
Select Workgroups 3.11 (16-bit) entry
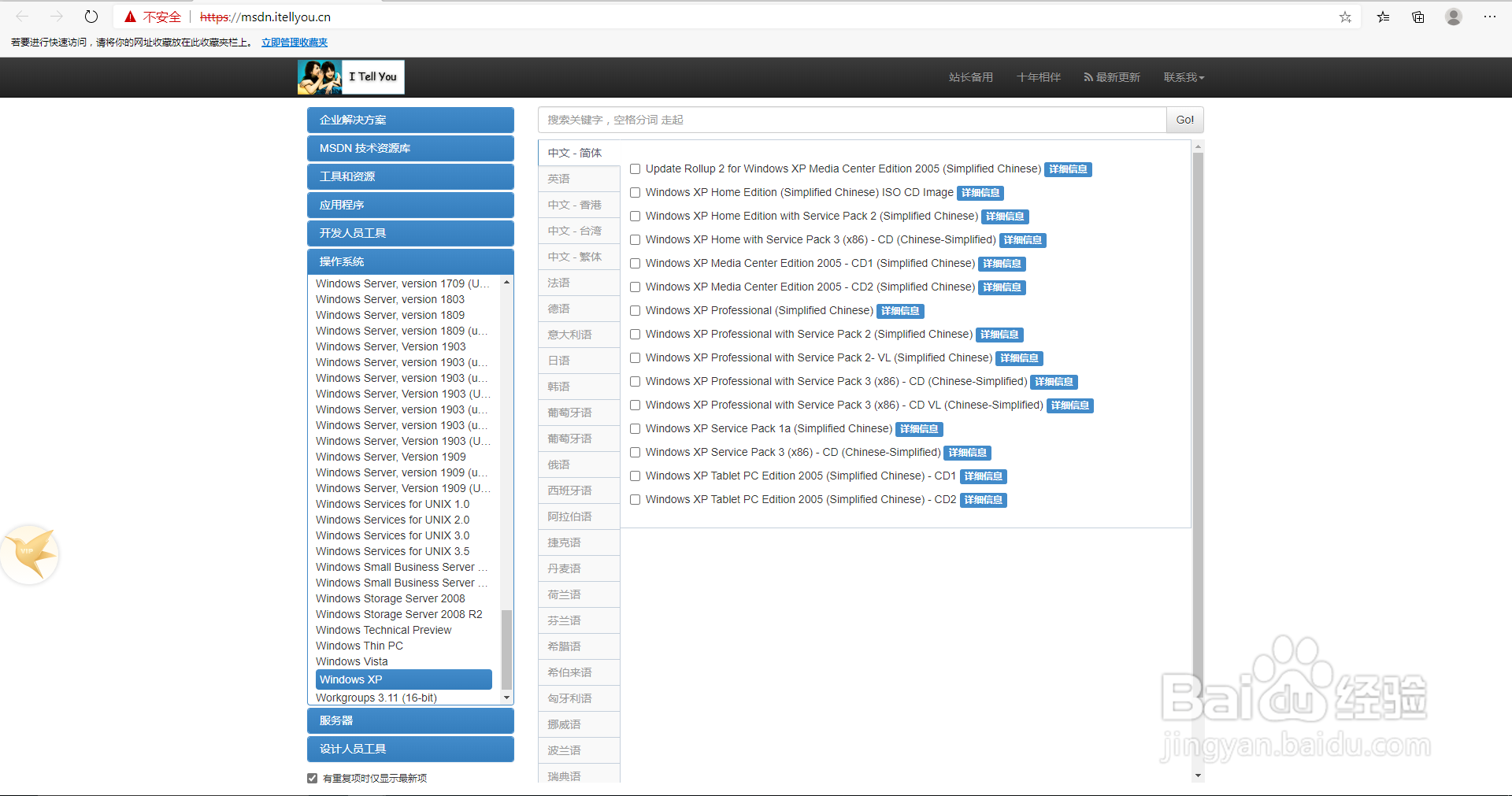click(x=376, y=698)
